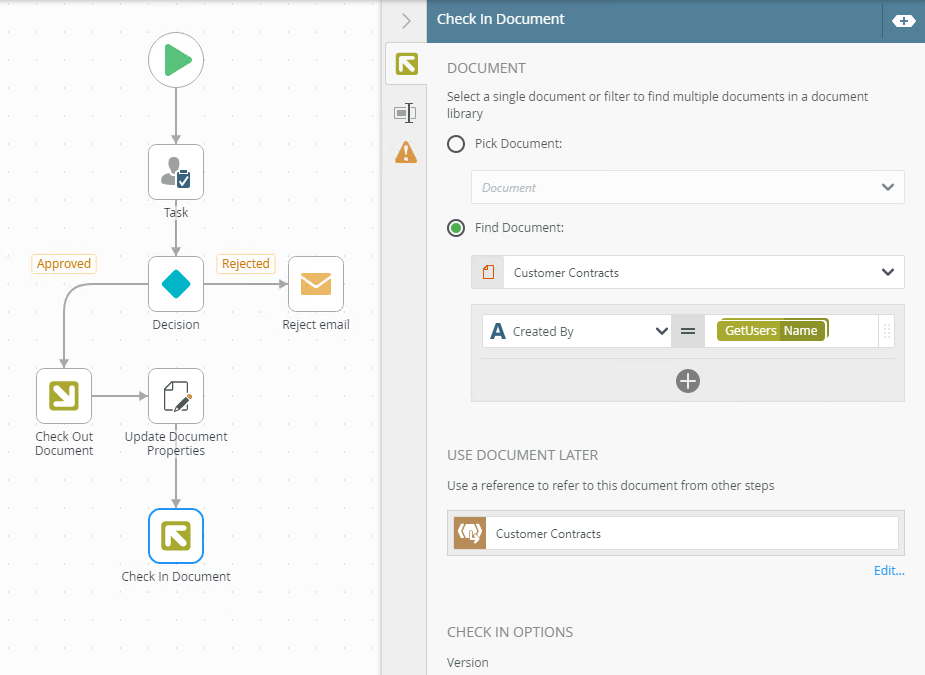Viewport: 925px width, 675px height.
Task: Click the Update Document Properties label
Action: coord(176,444)
